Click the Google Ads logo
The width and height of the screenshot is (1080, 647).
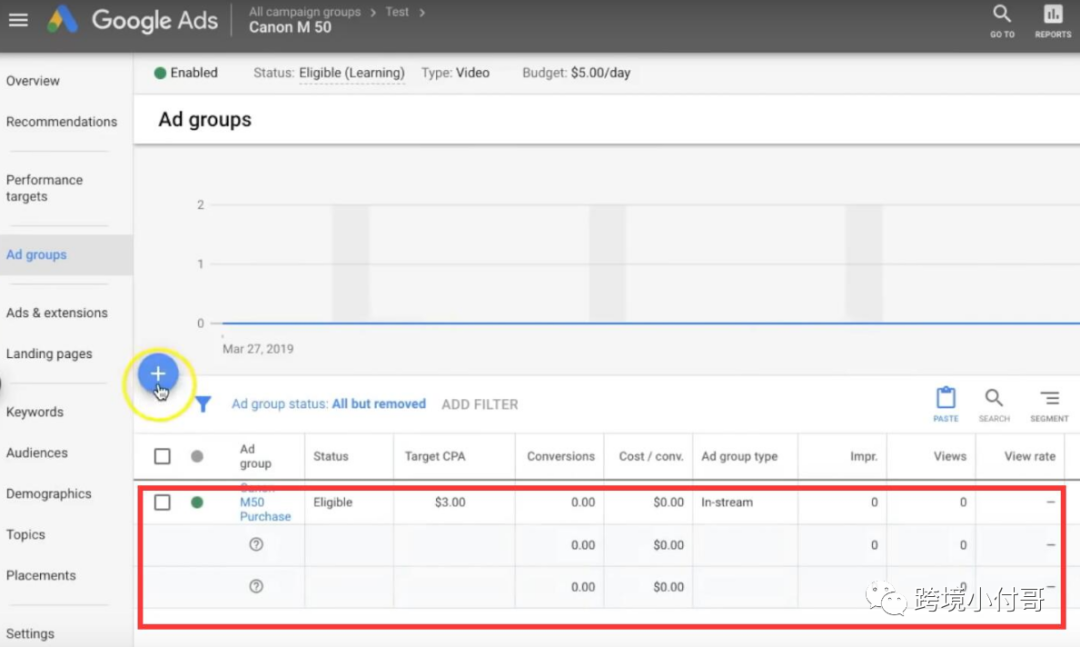point(132,20)
